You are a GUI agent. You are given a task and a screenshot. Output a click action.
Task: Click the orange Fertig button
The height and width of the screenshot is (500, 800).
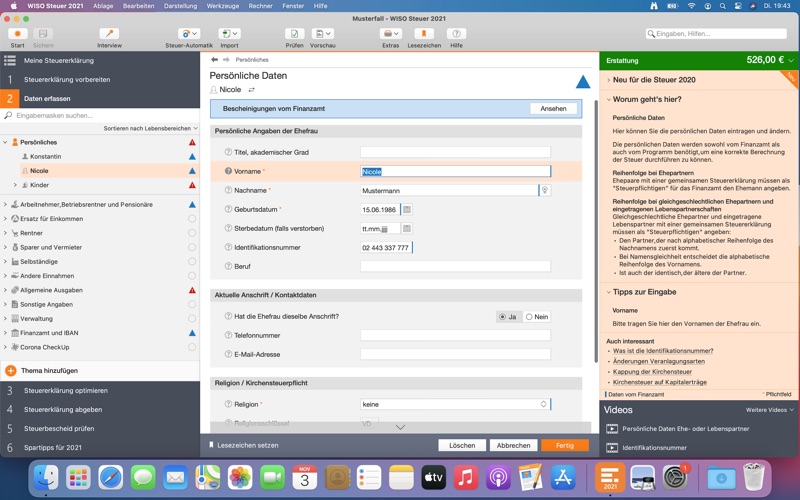[565, 445]
